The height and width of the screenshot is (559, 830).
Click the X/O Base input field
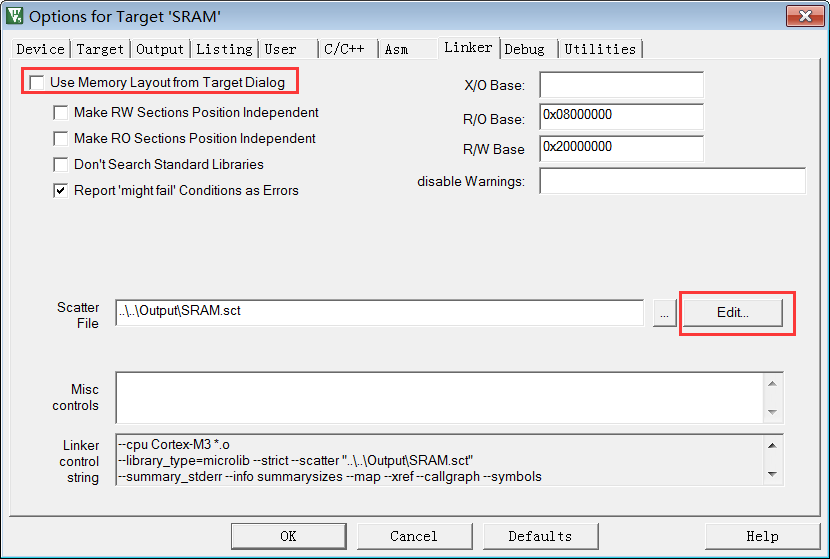tap(621, 85)
